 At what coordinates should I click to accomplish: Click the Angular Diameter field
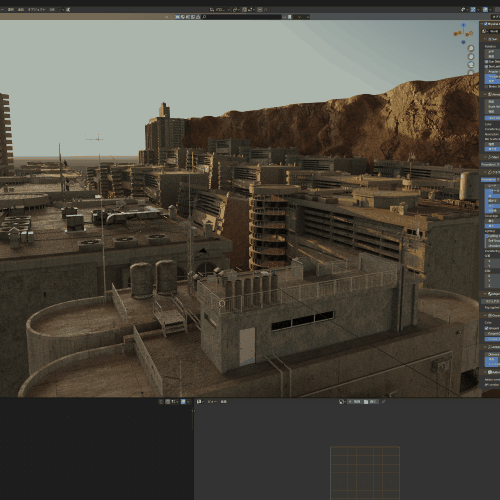tap(492, 72)
